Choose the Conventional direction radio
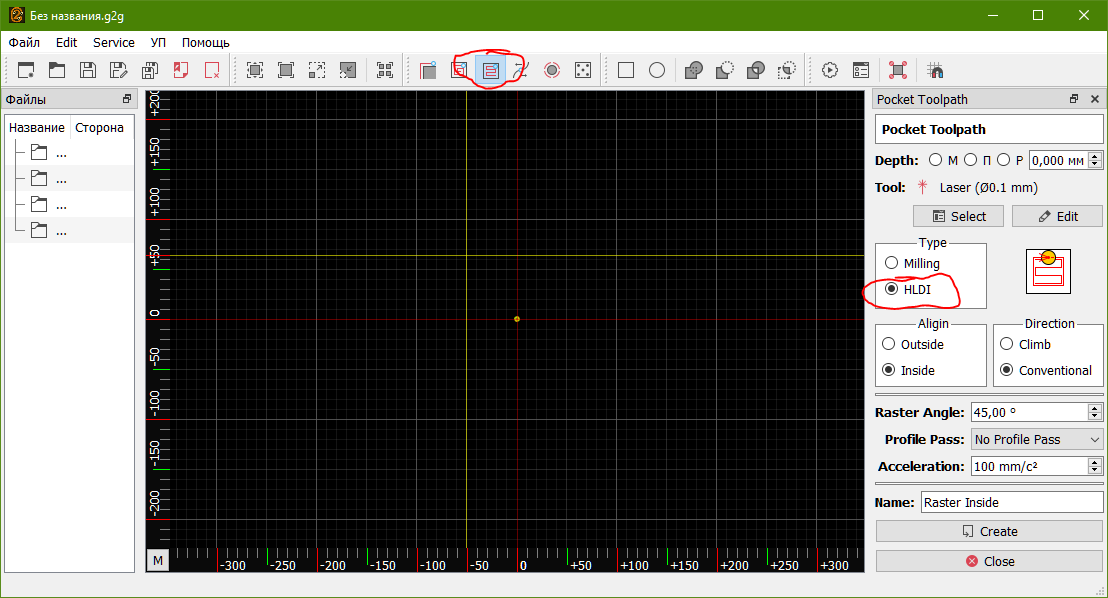This screenshot has height=598, width=1108. [x=1007, y=370]
